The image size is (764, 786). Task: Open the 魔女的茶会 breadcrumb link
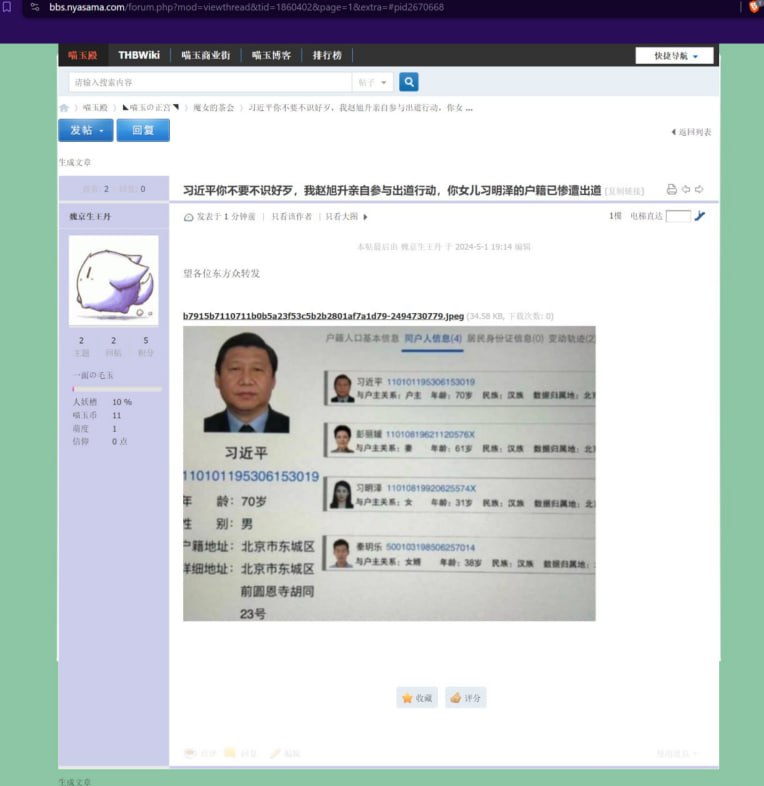(214, 108)
